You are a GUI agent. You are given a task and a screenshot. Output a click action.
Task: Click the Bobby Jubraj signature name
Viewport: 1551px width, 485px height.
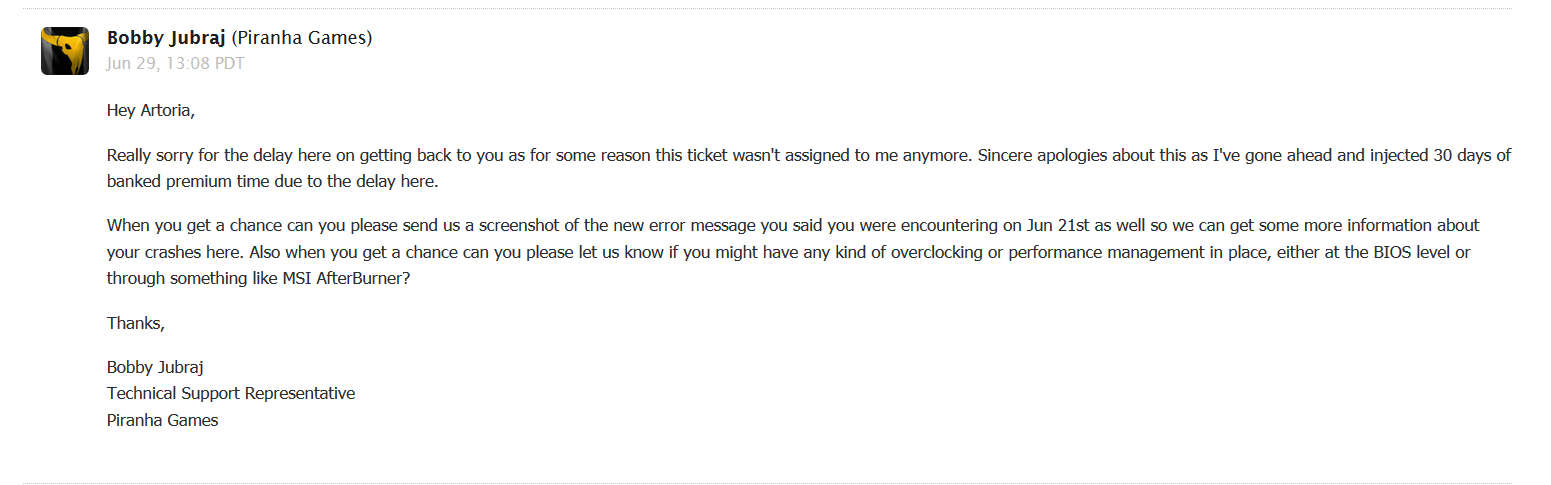click(156, 367)
